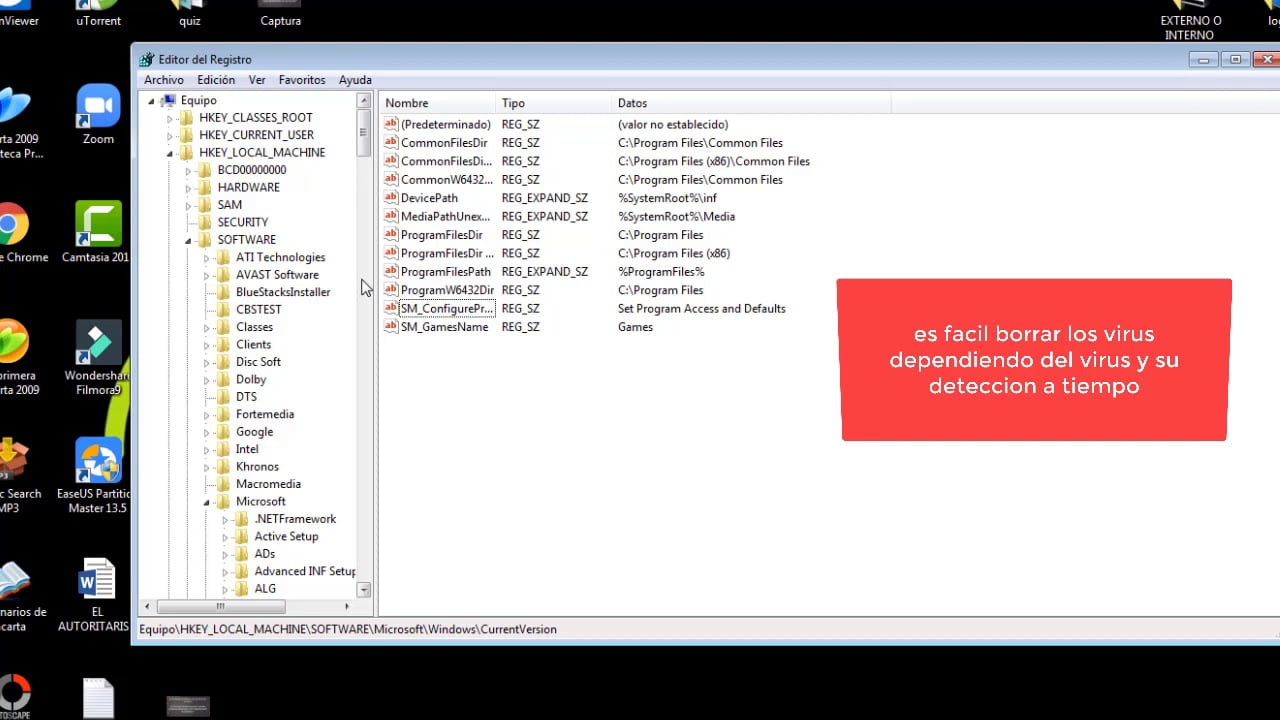Select the ADs folder icon
1280x720 pixels.
[x=241, y=554]
